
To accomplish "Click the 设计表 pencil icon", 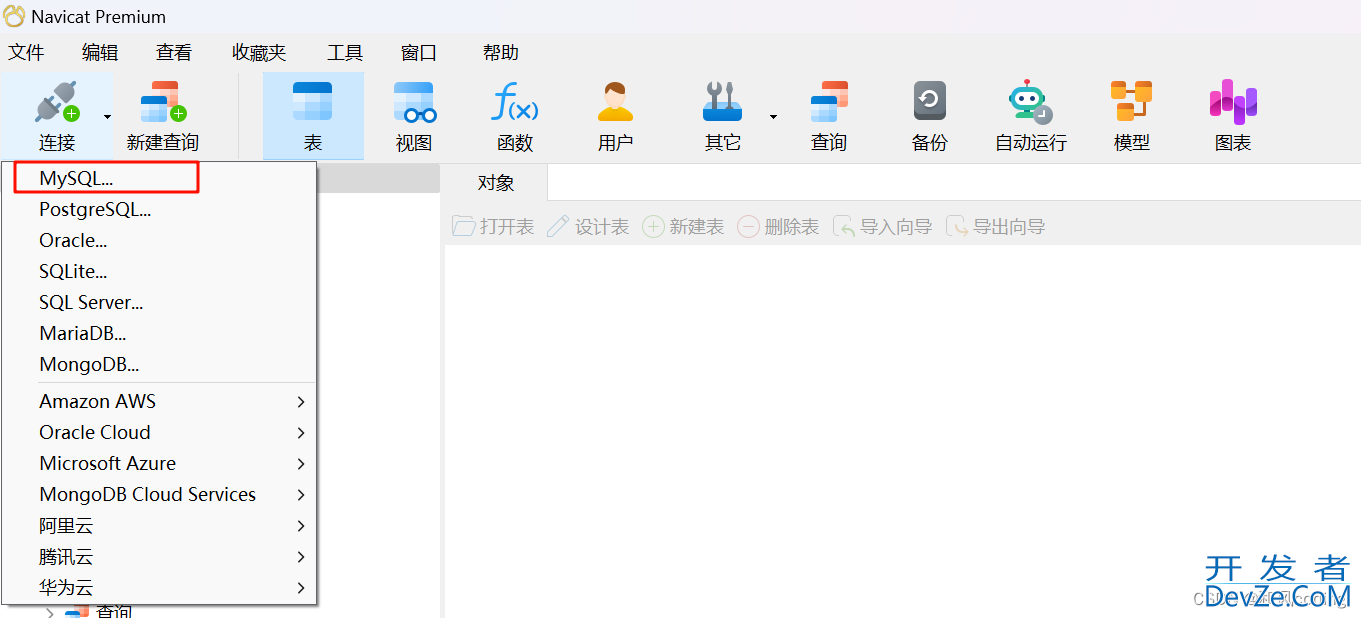I will [x=558, y=226].
